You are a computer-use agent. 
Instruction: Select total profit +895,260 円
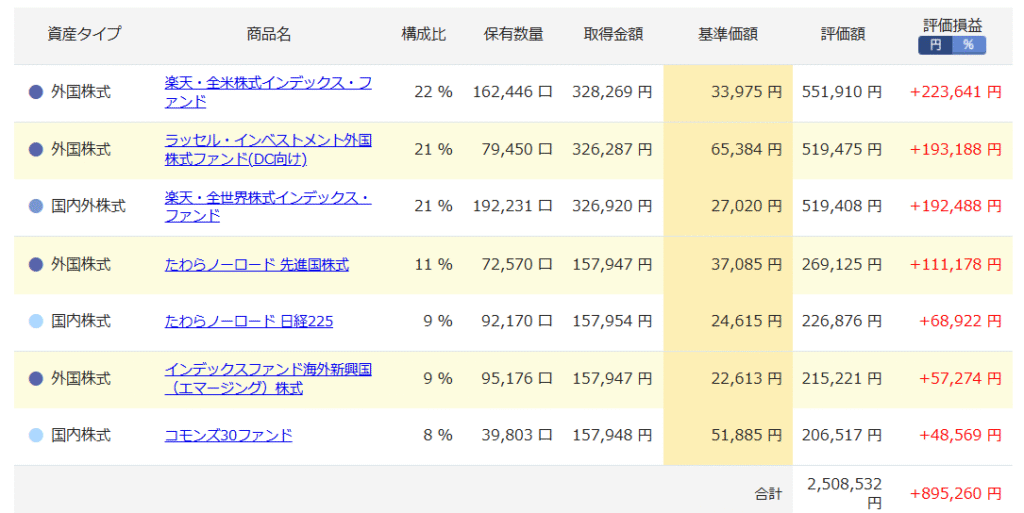(956, 494)
